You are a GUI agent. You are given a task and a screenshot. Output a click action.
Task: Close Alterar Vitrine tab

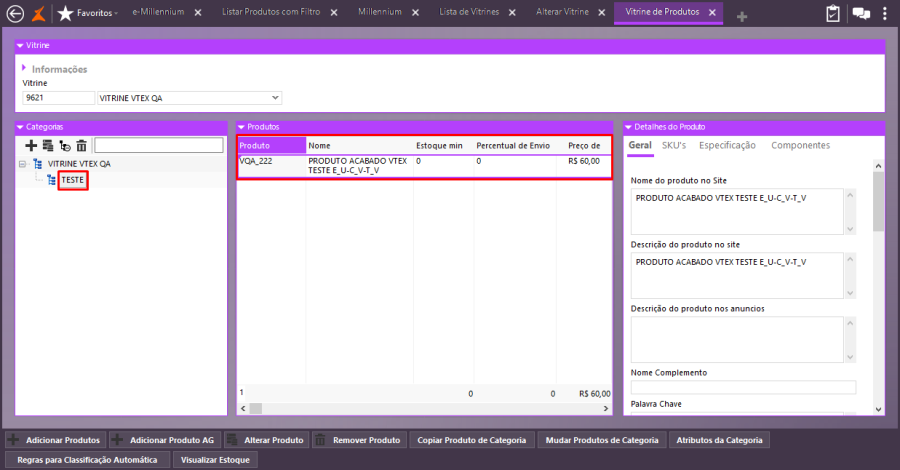point(602,13)
